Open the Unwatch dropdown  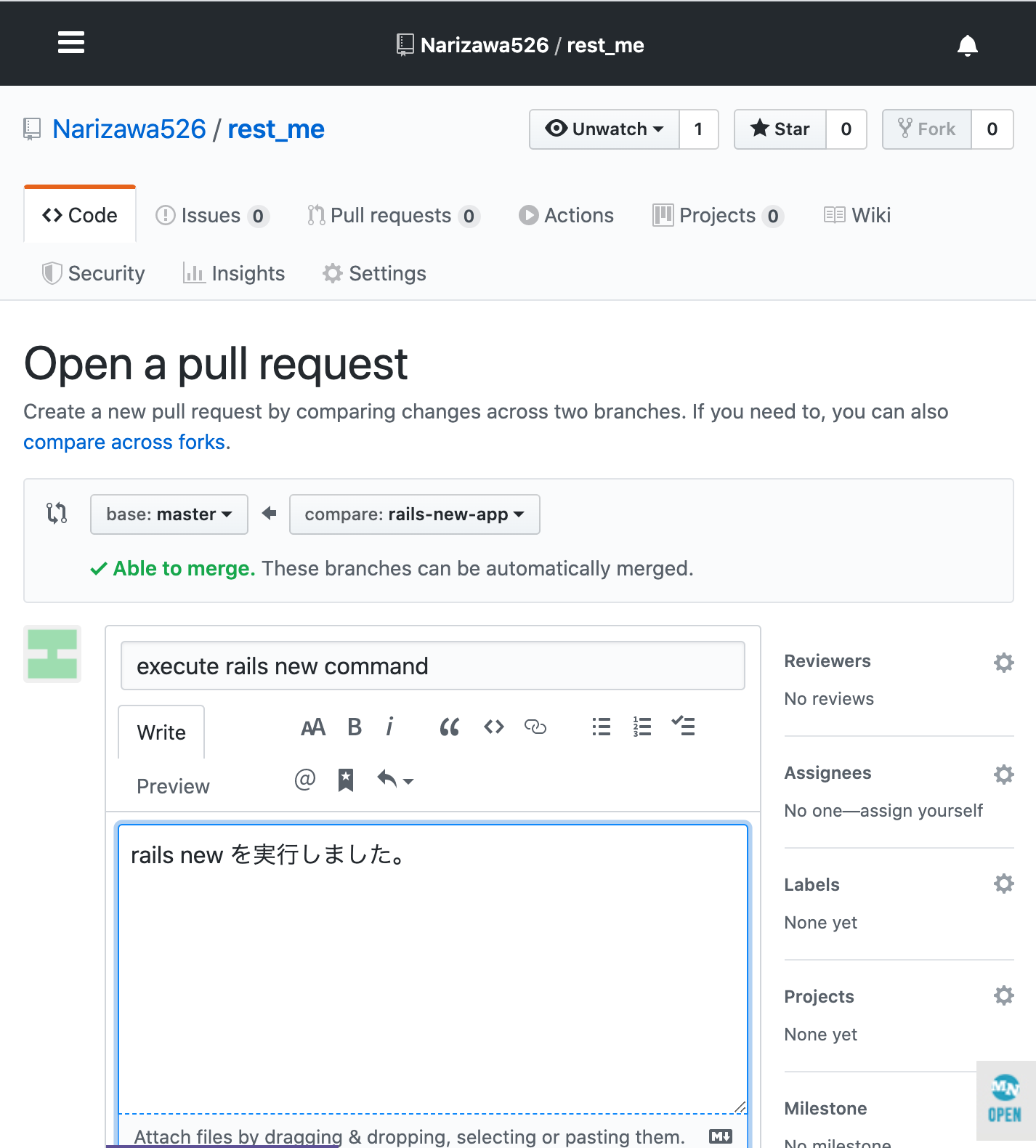click(604, 129)
